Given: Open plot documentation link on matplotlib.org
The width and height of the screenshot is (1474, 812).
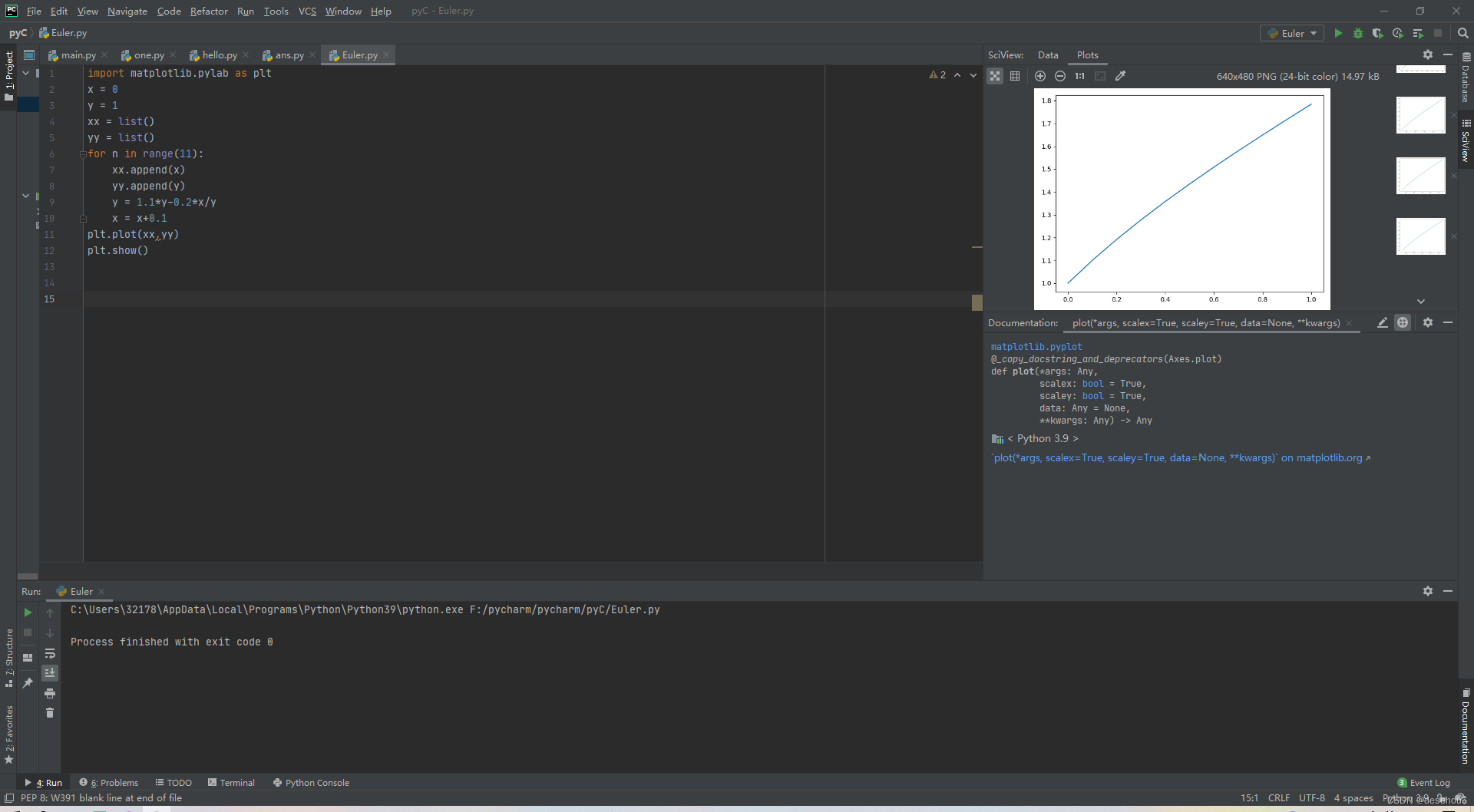Looking at the screenshot, I should [x=1182, y=458].
